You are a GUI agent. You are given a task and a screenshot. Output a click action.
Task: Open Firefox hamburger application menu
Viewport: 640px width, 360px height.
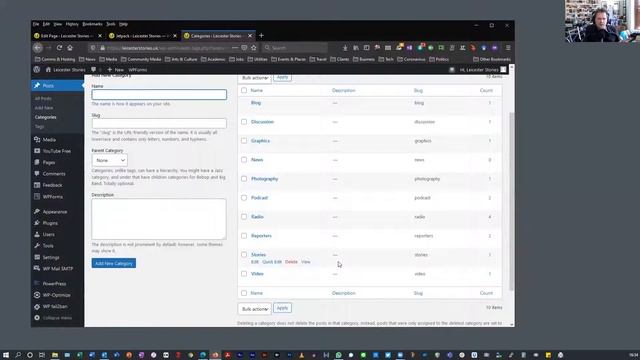508,48
